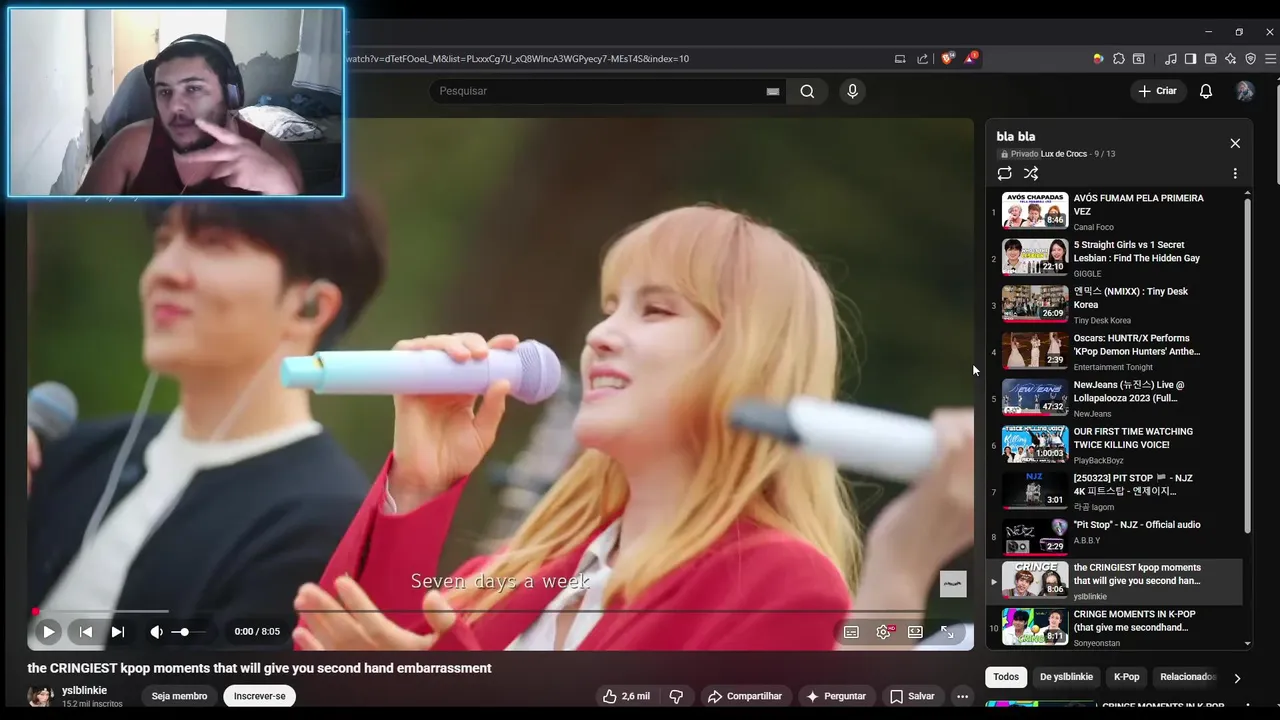
Task: Click the browser address bar URL
Action: coord(517,59)
